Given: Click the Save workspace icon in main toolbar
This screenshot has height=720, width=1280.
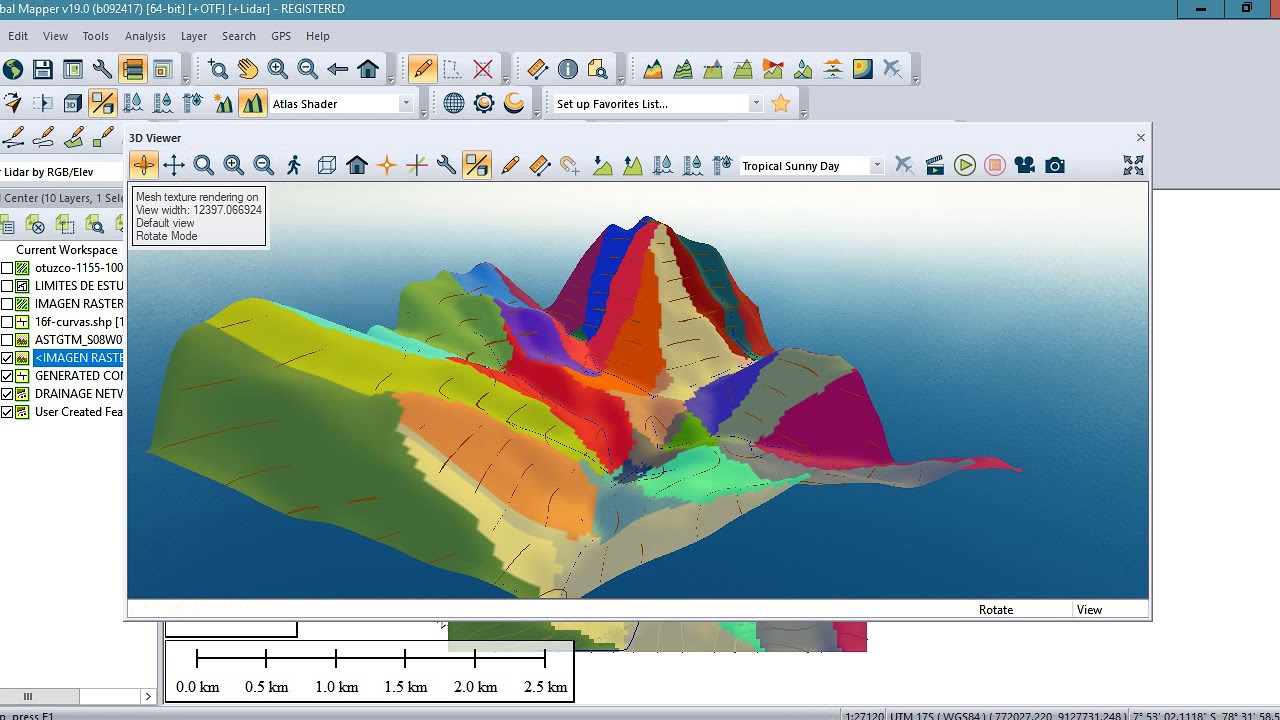Looking at the screenshot, I should [42, 69].
